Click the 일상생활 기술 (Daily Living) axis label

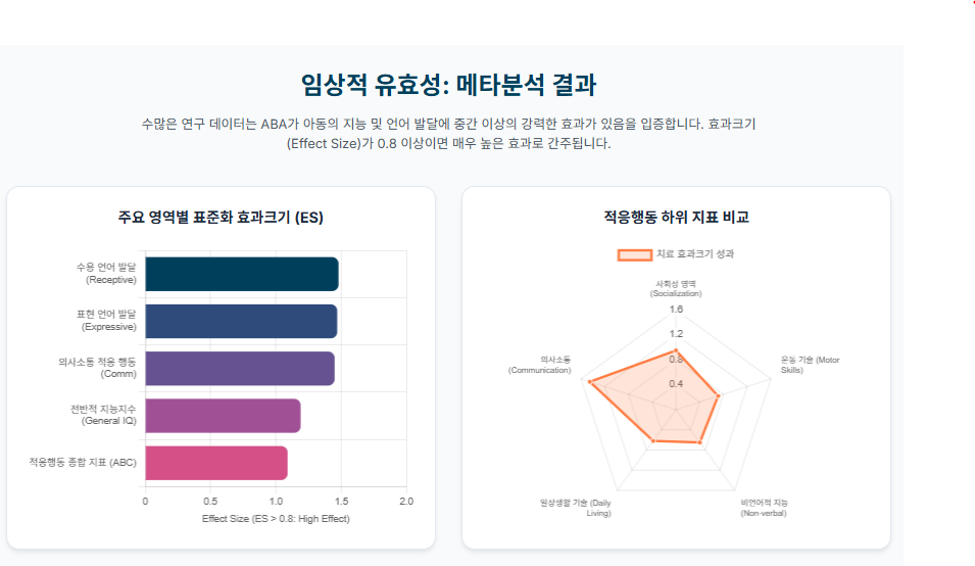(x=575, y=508)
